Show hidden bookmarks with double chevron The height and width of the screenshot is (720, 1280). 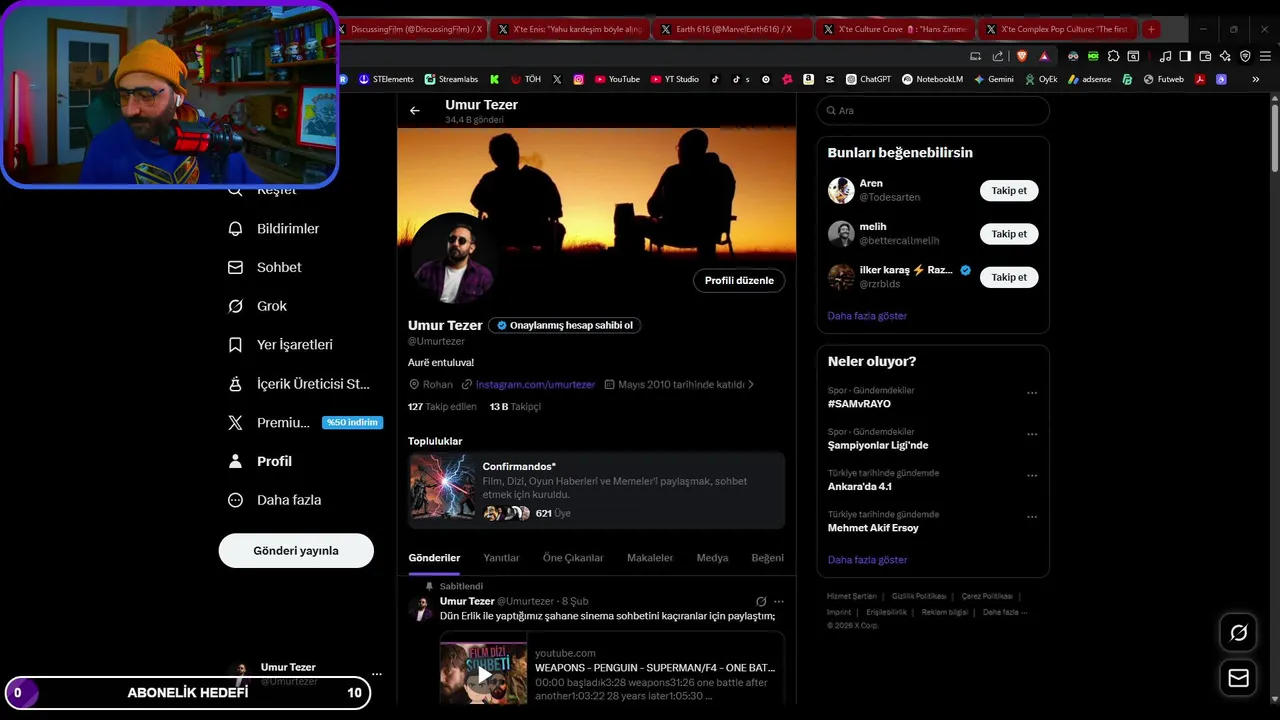point(1256,79)
